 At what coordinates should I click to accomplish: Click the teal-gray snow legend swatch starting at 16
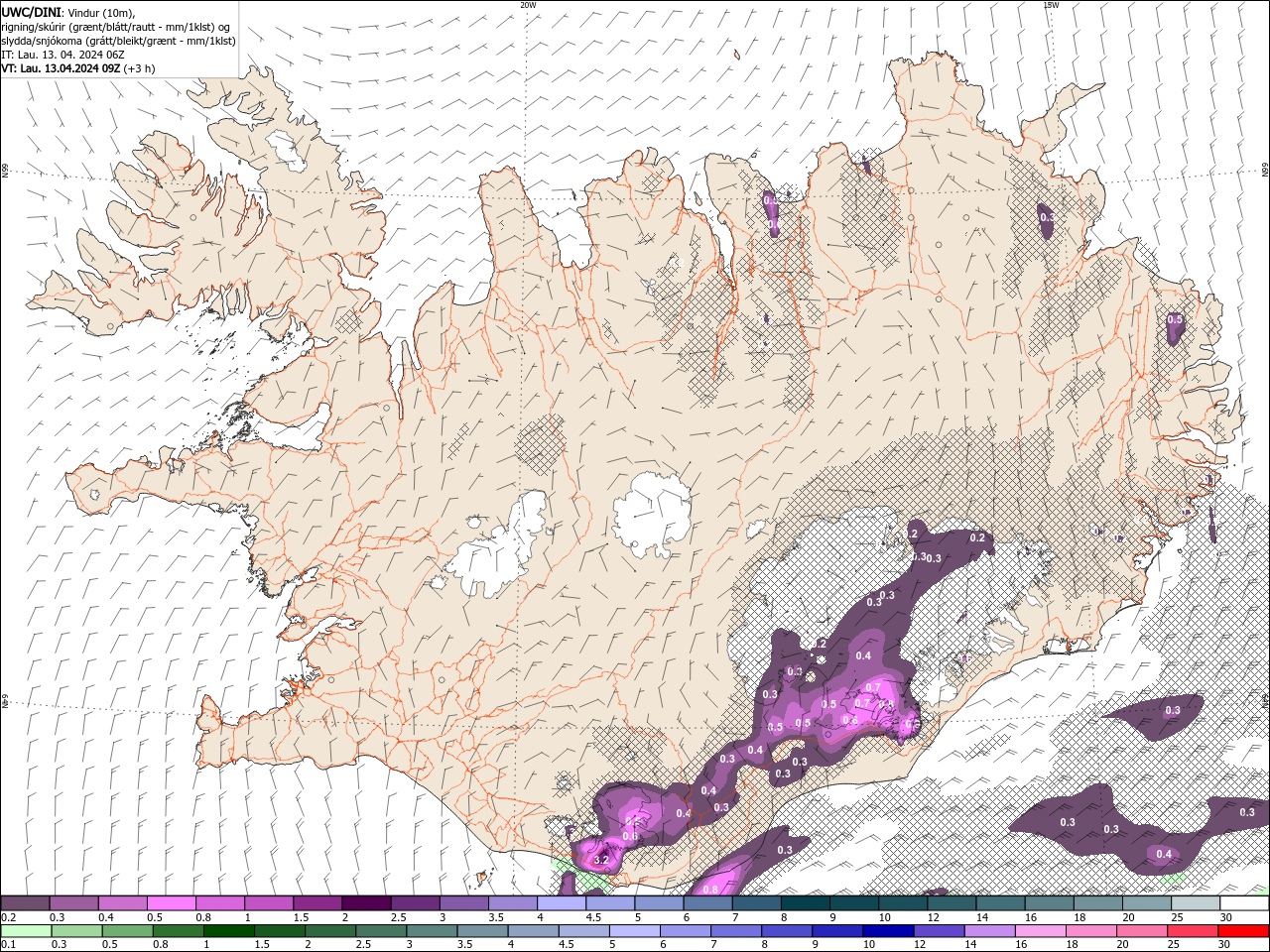1050,903
